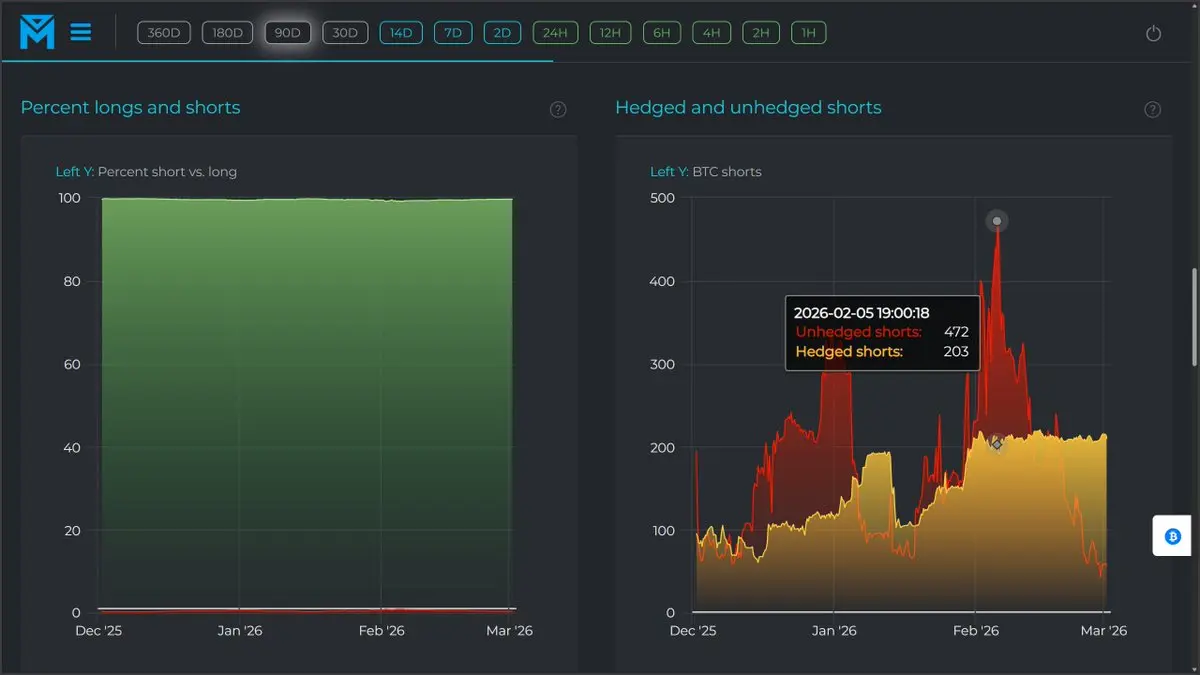The height and width of the screenshot is (675, 1200).
Task: Switch to the 30D time range
Action: pos(345,33)
